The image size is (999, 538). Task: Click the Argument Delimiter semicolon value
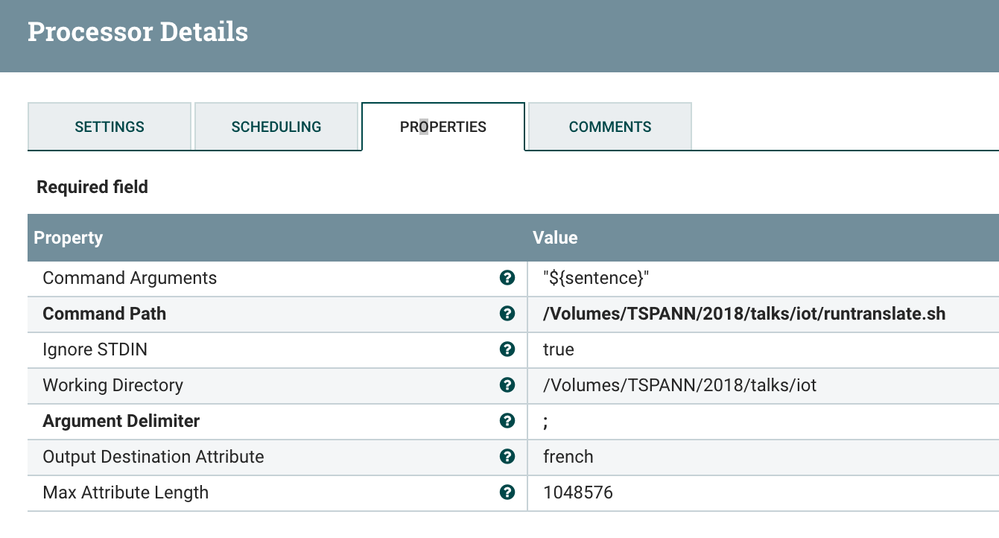click(546, 421)
